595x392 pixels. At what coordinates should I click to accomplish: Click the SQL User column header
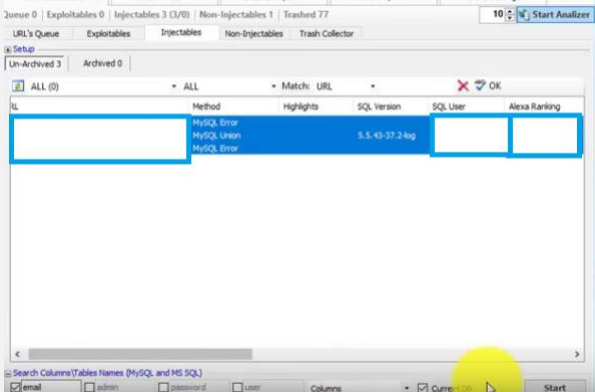[467, 107]
